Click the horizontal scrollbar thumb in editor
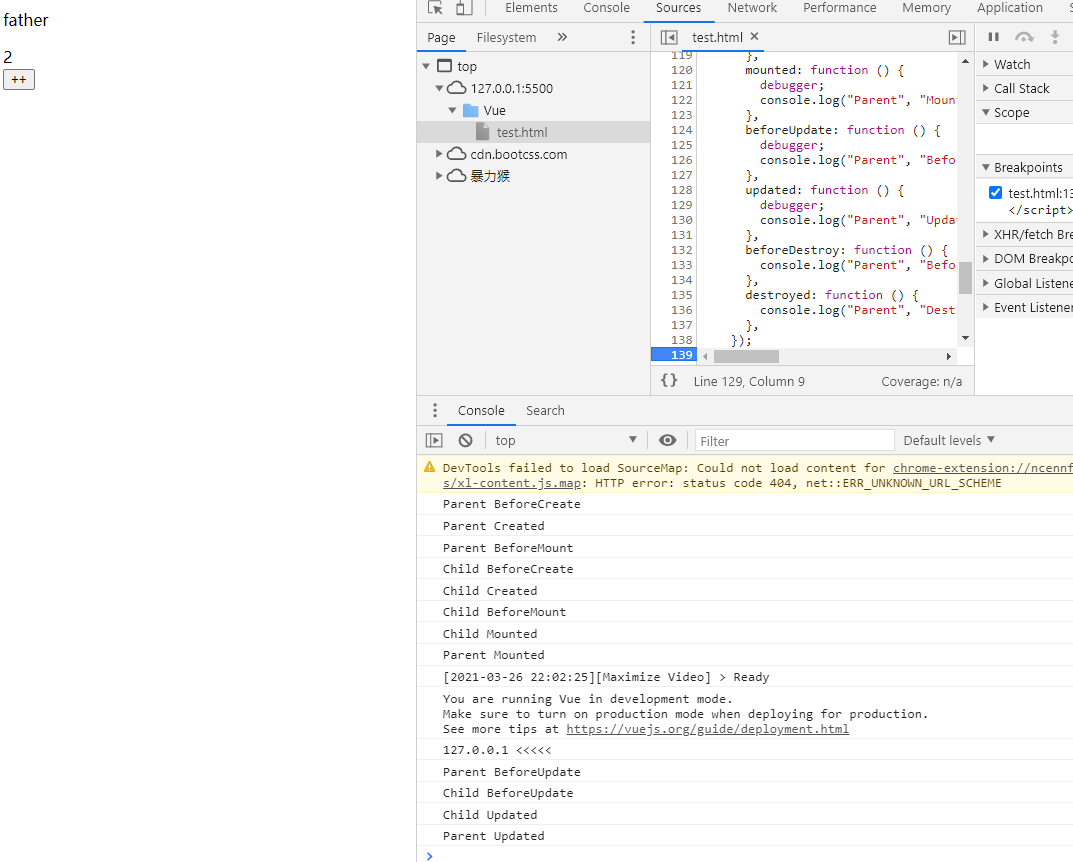This screenshot has height=862, width=1073. tap(746, 356)
